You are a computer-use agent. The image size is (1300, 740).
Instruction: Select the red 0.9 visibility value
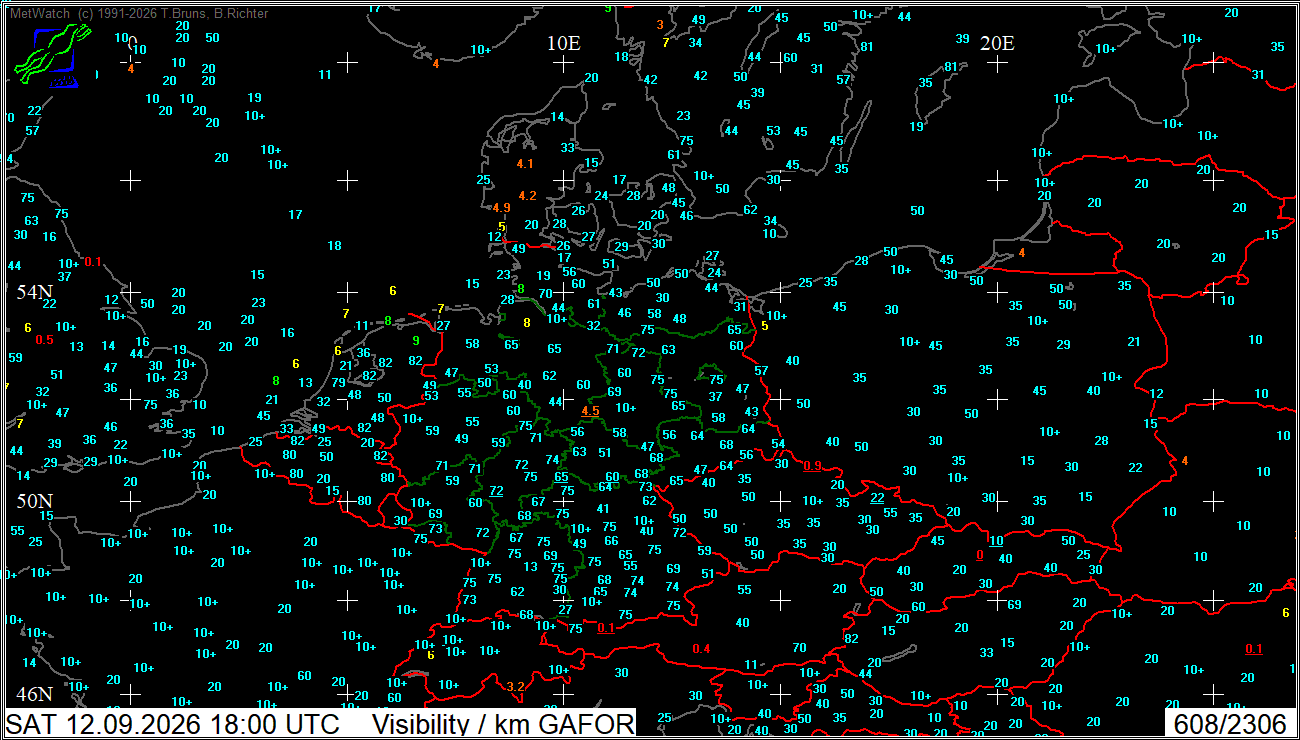[812, 466]
